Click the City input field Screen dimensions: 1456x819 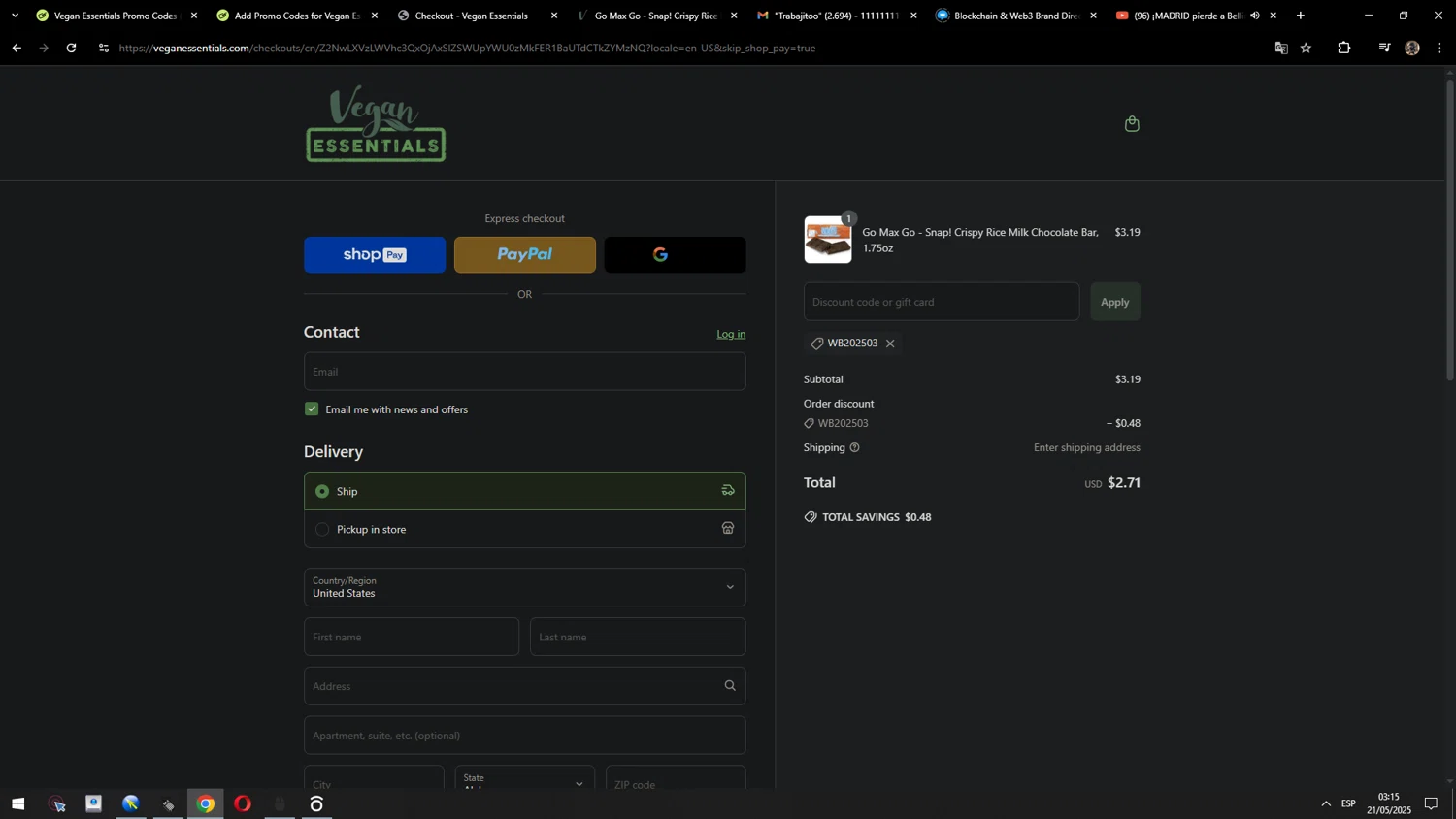point(374,779)
